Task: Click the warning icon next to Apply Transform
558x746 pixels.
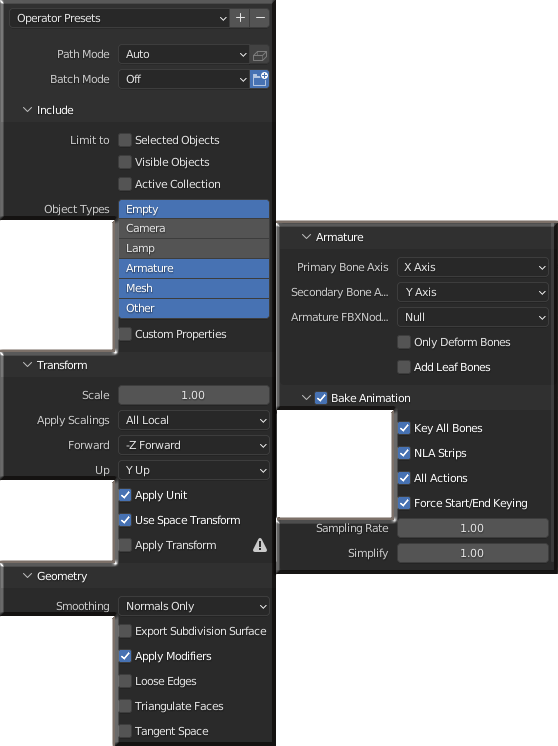Action: pos(260,545)
